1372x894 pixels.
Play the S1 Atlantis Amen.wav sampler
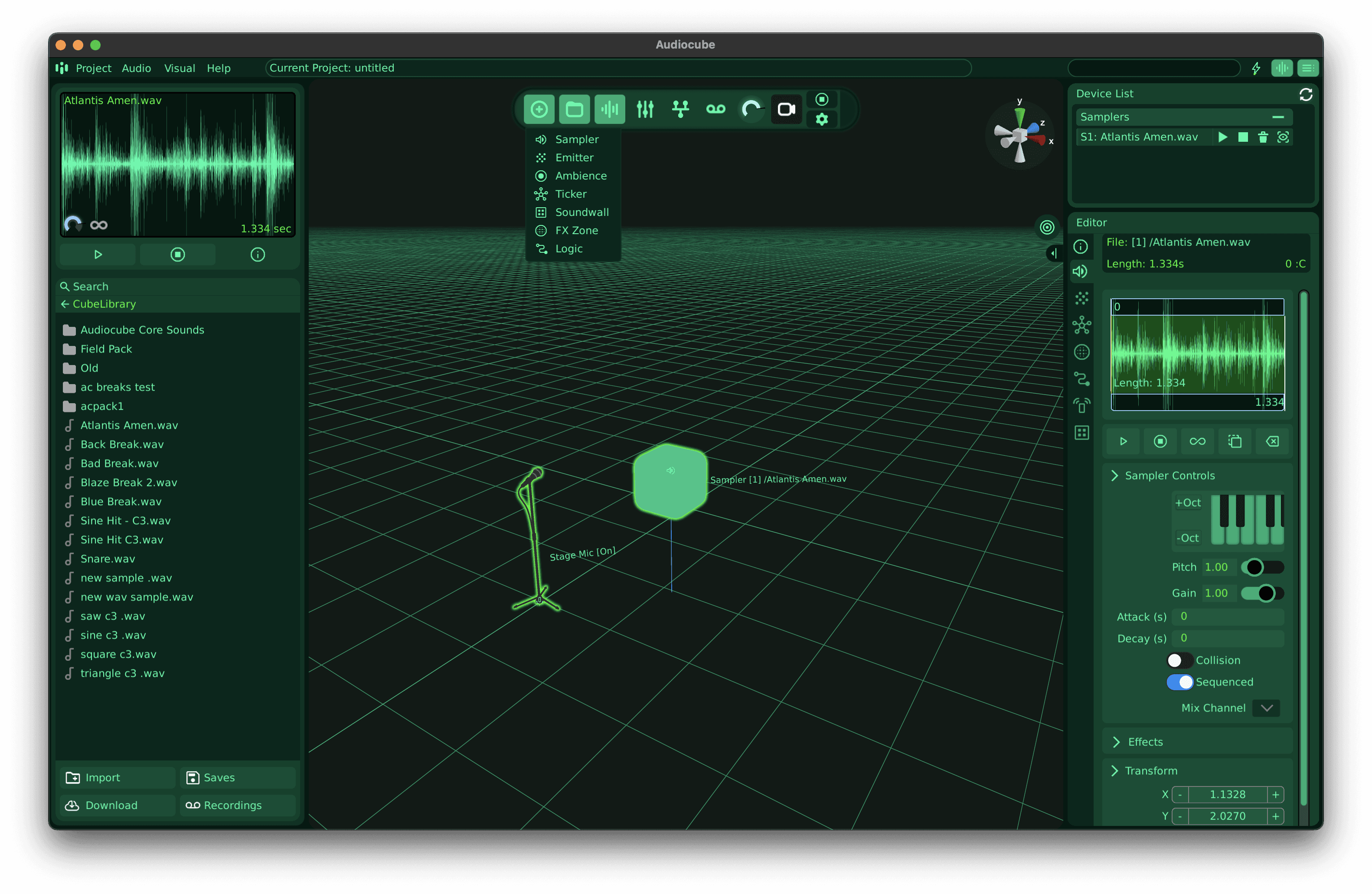click(x=1223, y=137)
